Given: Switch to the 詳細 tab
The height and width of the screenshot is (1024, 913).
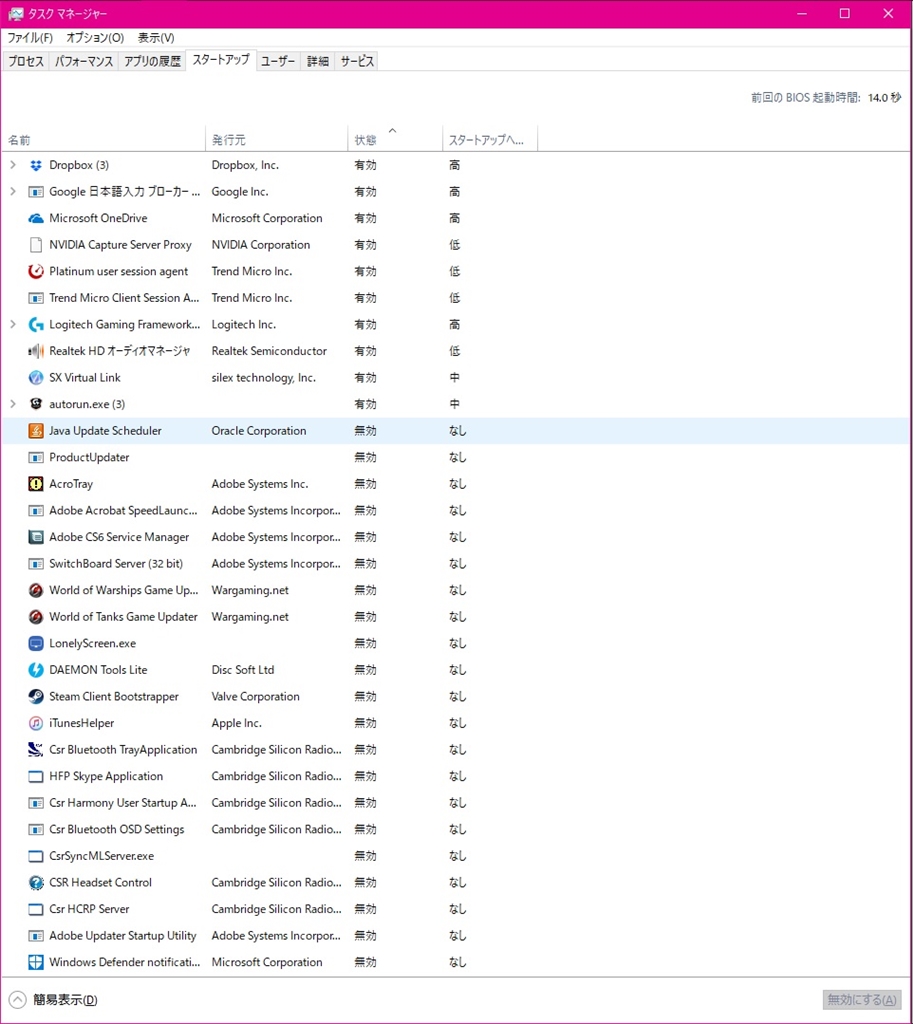Looking at the screenshot, I should (318, 61).
